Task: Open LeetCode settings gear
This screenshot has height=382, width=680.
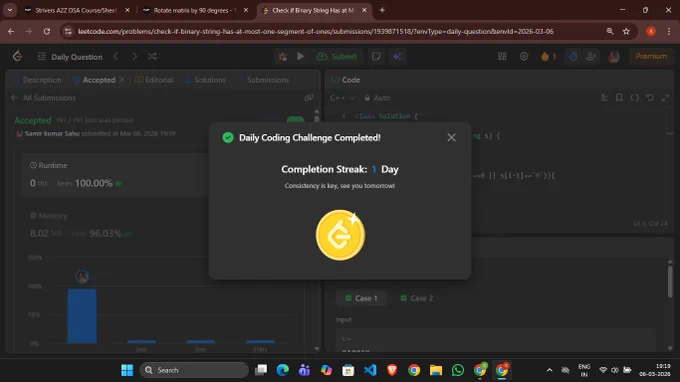Action: (524, 56)
